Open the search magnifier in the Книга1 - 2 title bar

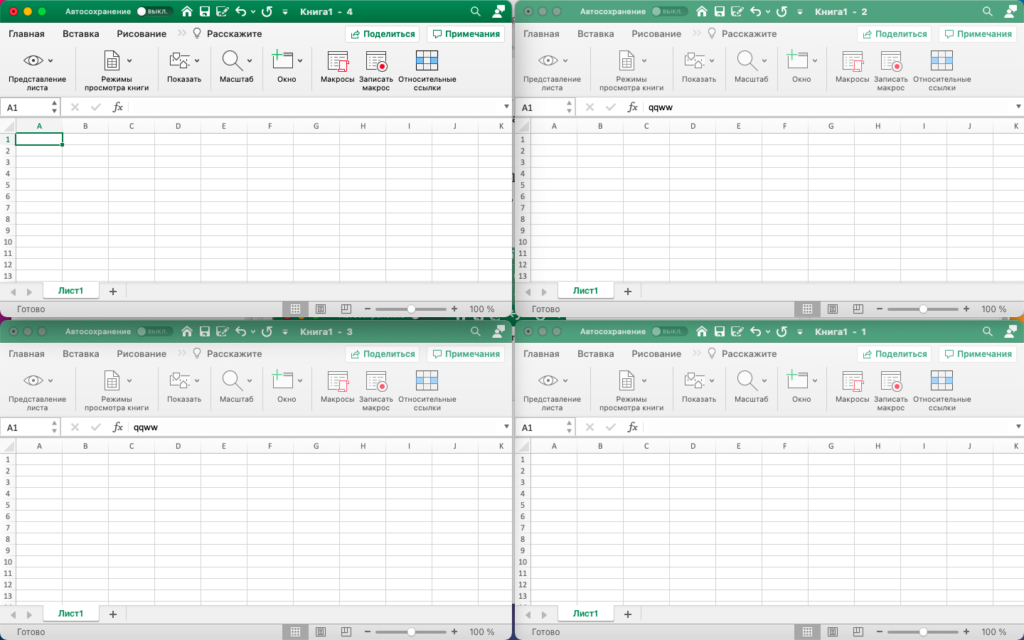[988, 11]
